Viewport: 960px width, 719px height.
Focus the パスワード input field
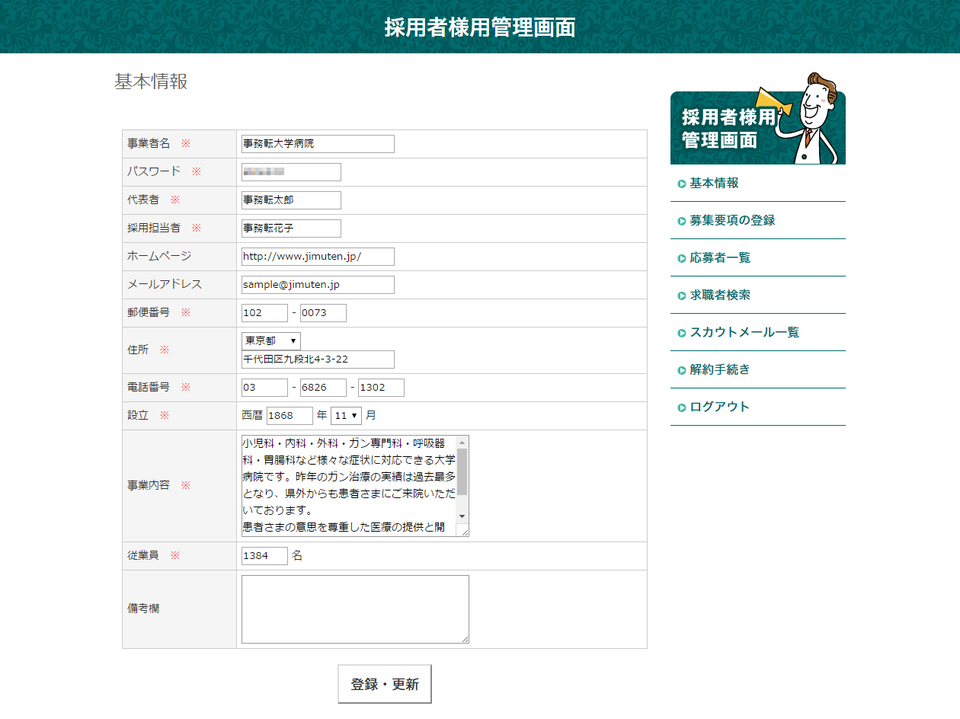pyautogui.click(x=291, y=172)
